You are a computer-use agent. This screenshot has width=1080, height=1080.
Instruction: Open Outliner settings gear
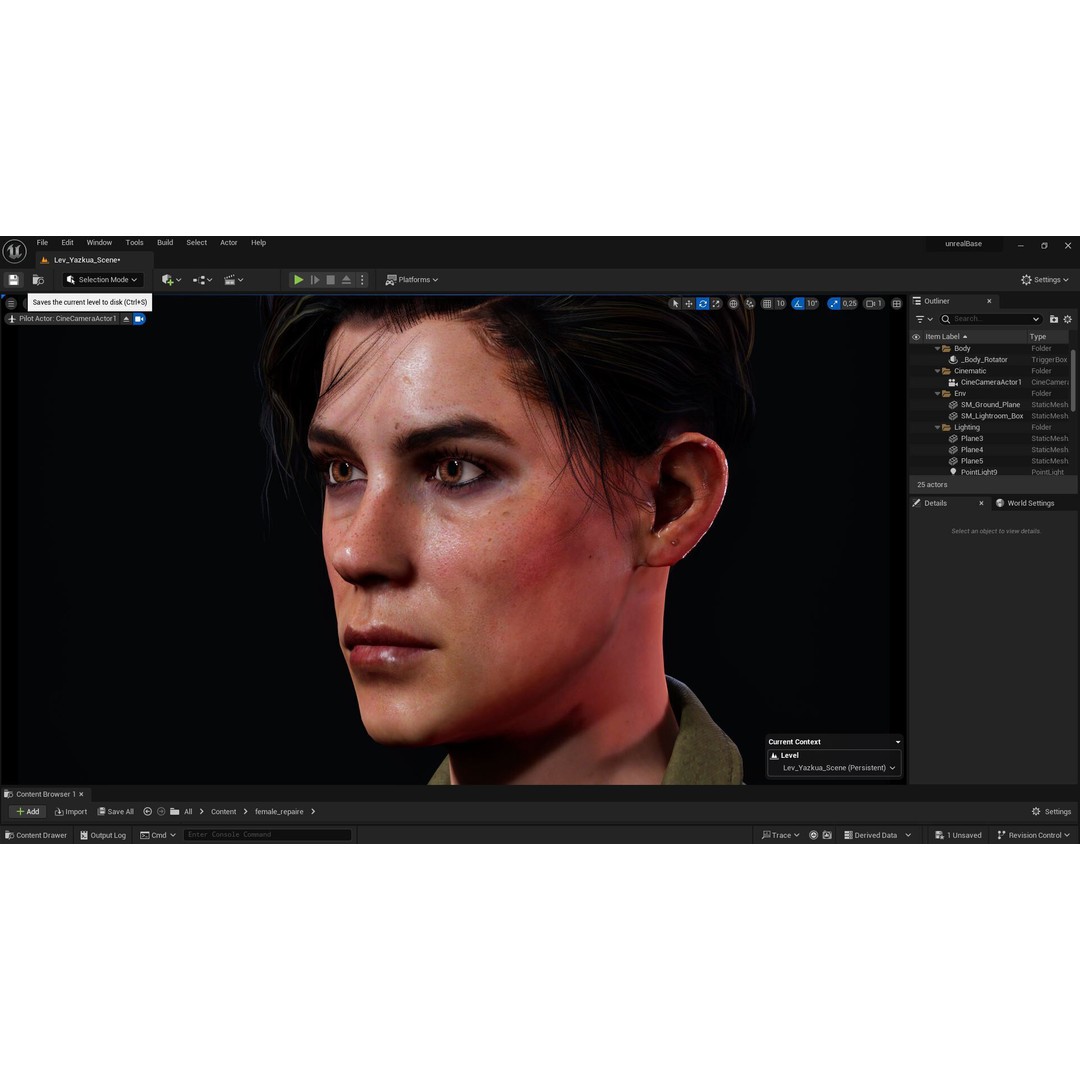click(1068, 319)
